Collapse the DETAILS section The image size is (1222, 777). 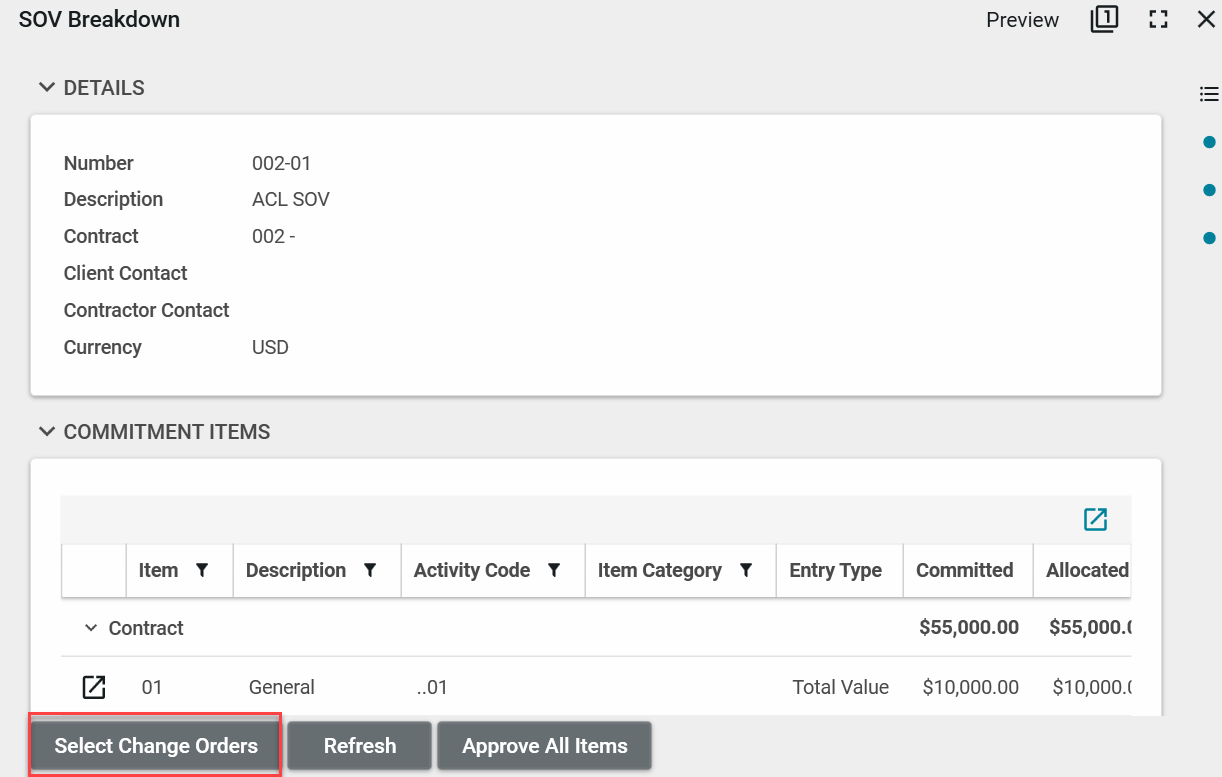tap(46, 88)
